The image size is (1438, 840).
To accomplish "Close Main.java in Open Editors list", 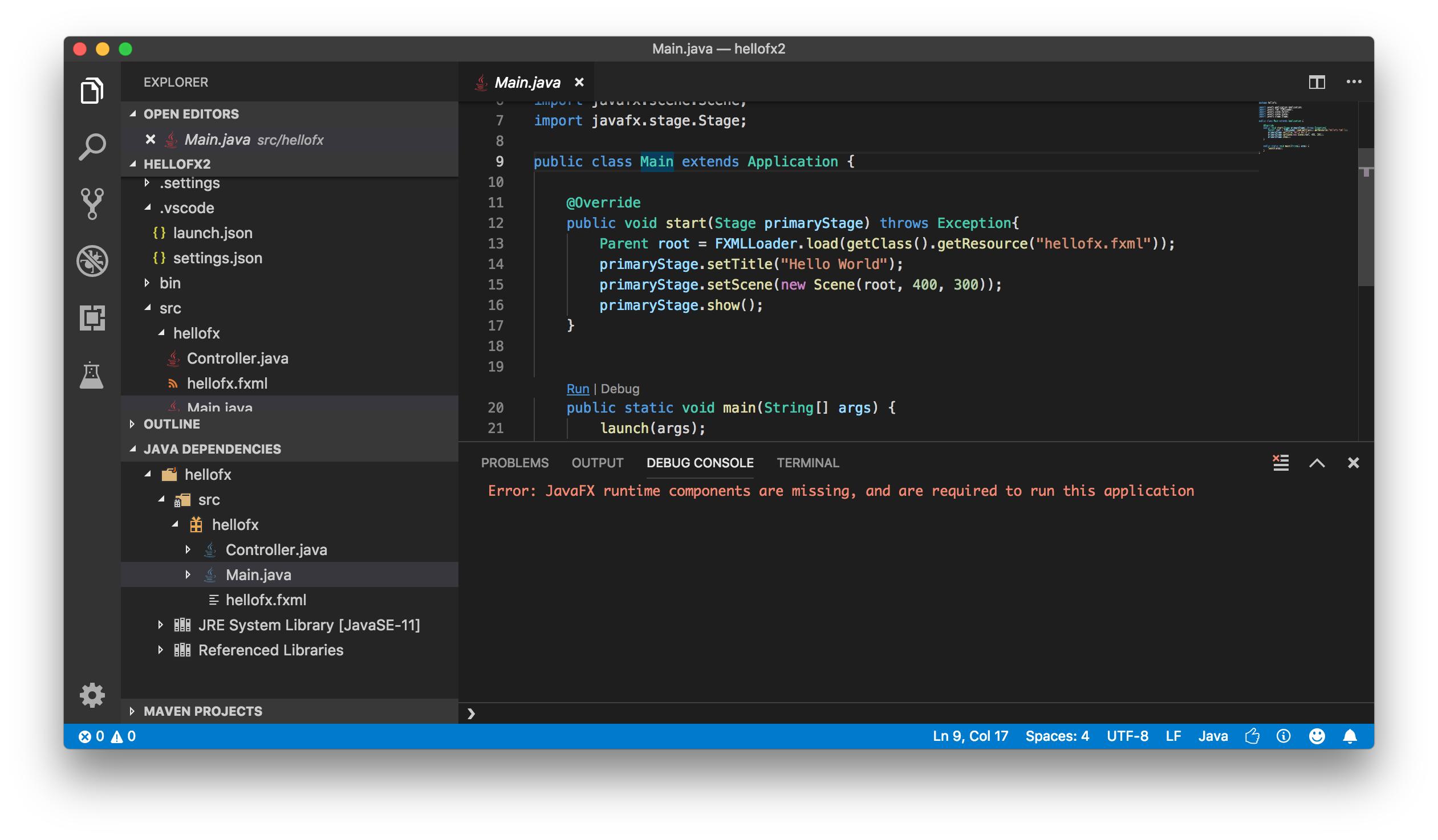I will (150, 139).
